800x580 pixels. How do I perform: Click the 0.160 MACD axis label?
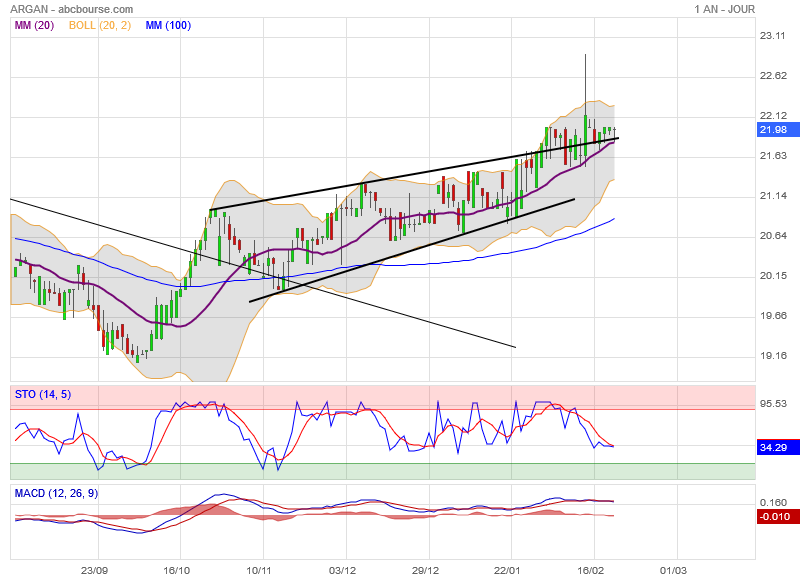pos(772,503)
